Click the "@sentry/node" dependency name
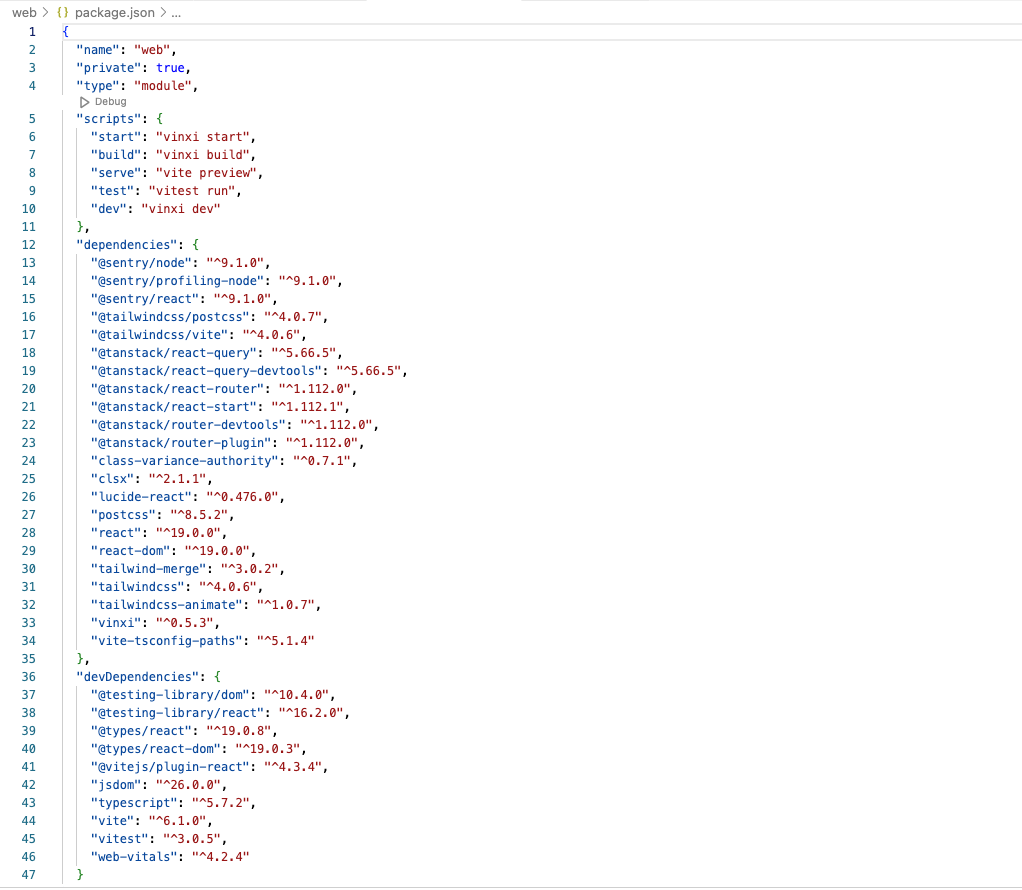This screenshot has width=1022, height=890. point(141,263)
